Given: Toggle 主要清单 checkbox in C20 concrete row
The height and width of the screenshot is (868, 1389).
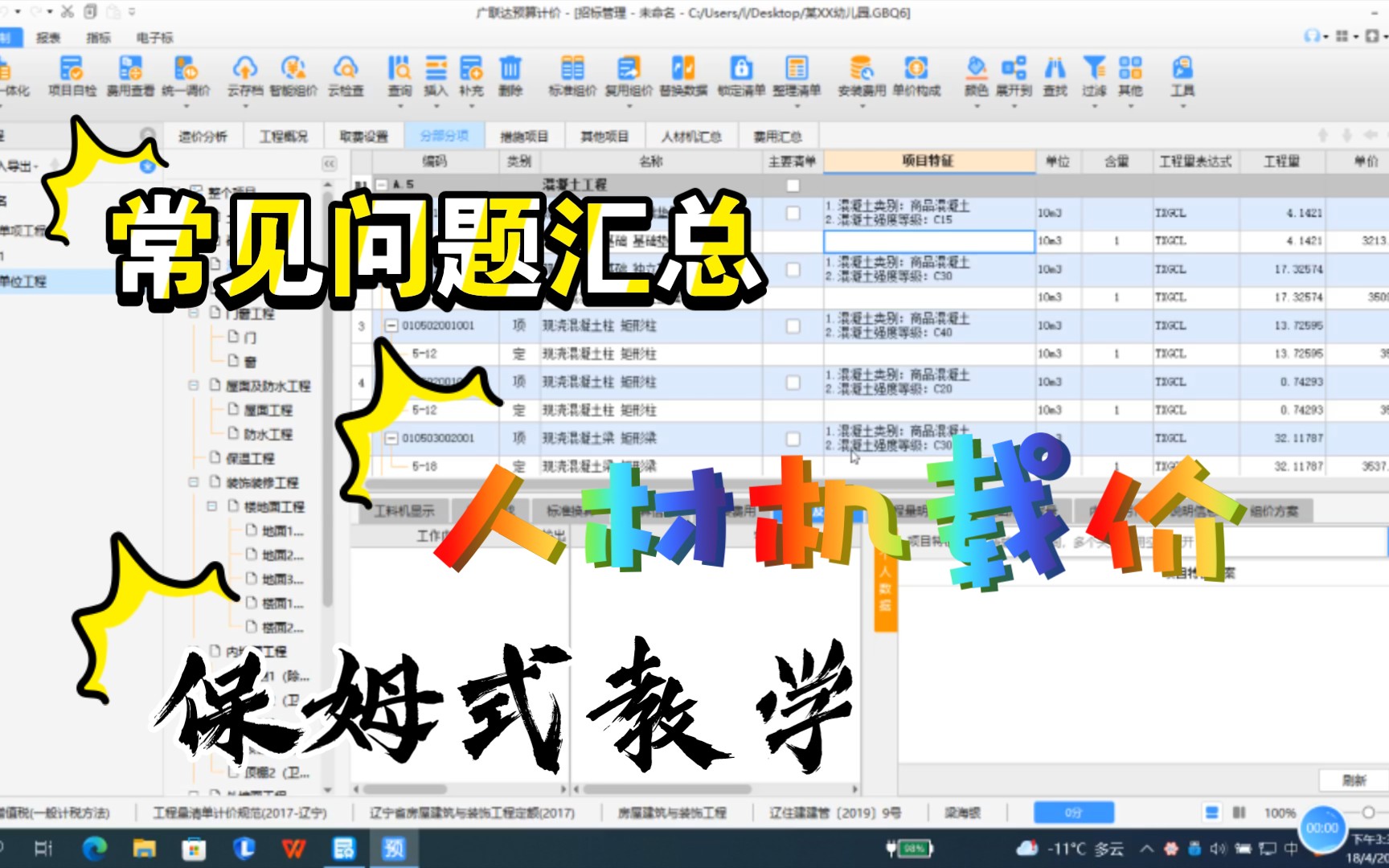Looking at the screenshot, I should pos(793,382).
